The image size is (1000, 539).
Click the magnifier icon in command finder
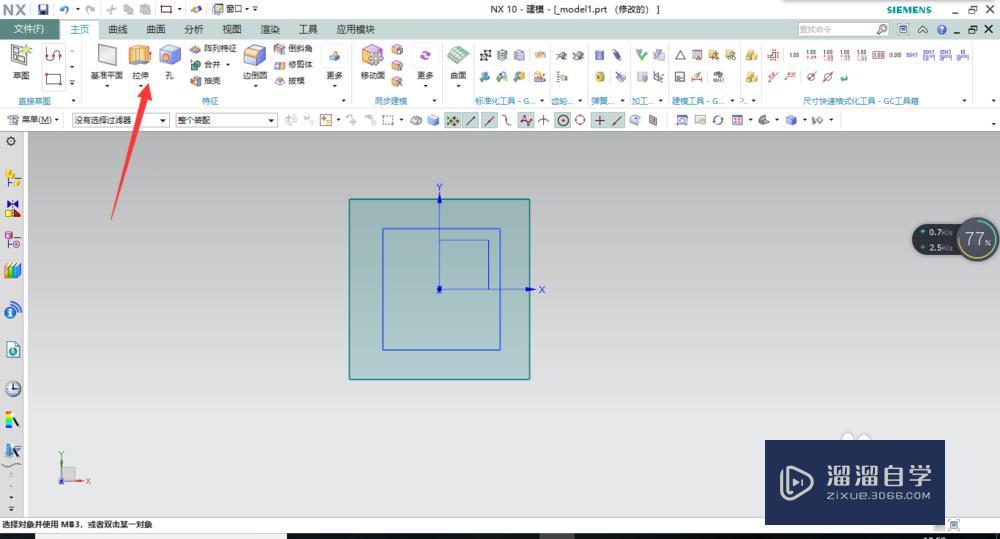click(x=881, y=29)
